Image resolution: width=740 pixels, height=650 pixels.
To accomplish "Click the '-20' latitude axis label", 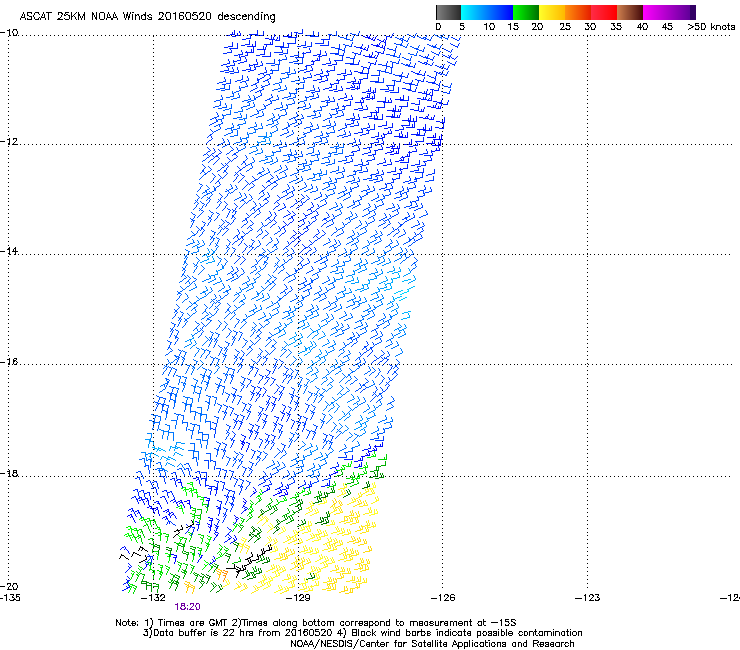I will click(9, 586).
